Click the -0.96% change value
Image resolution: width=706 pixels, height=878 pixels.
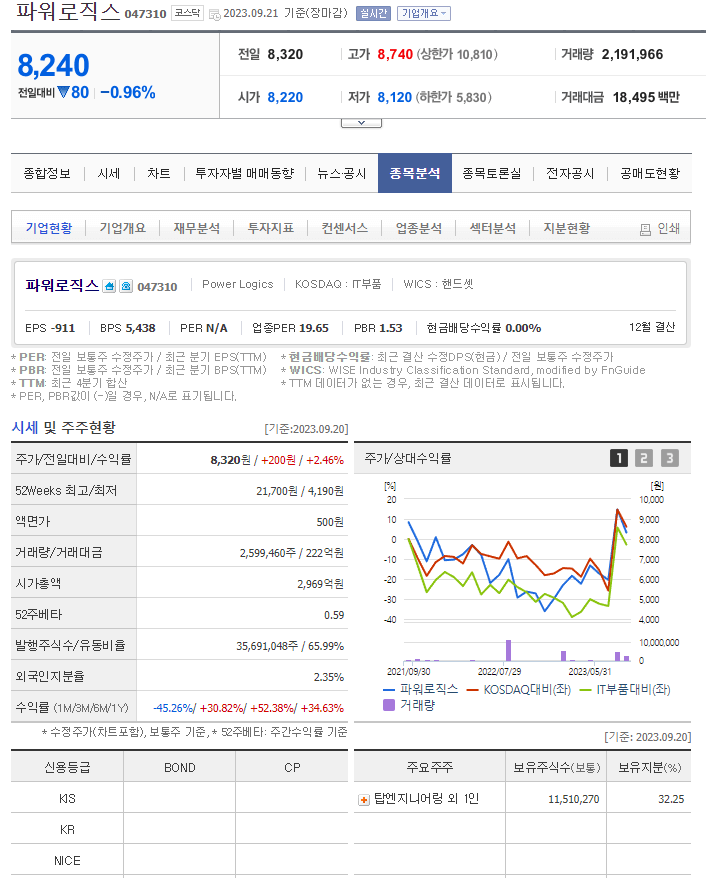click(128, 92)
